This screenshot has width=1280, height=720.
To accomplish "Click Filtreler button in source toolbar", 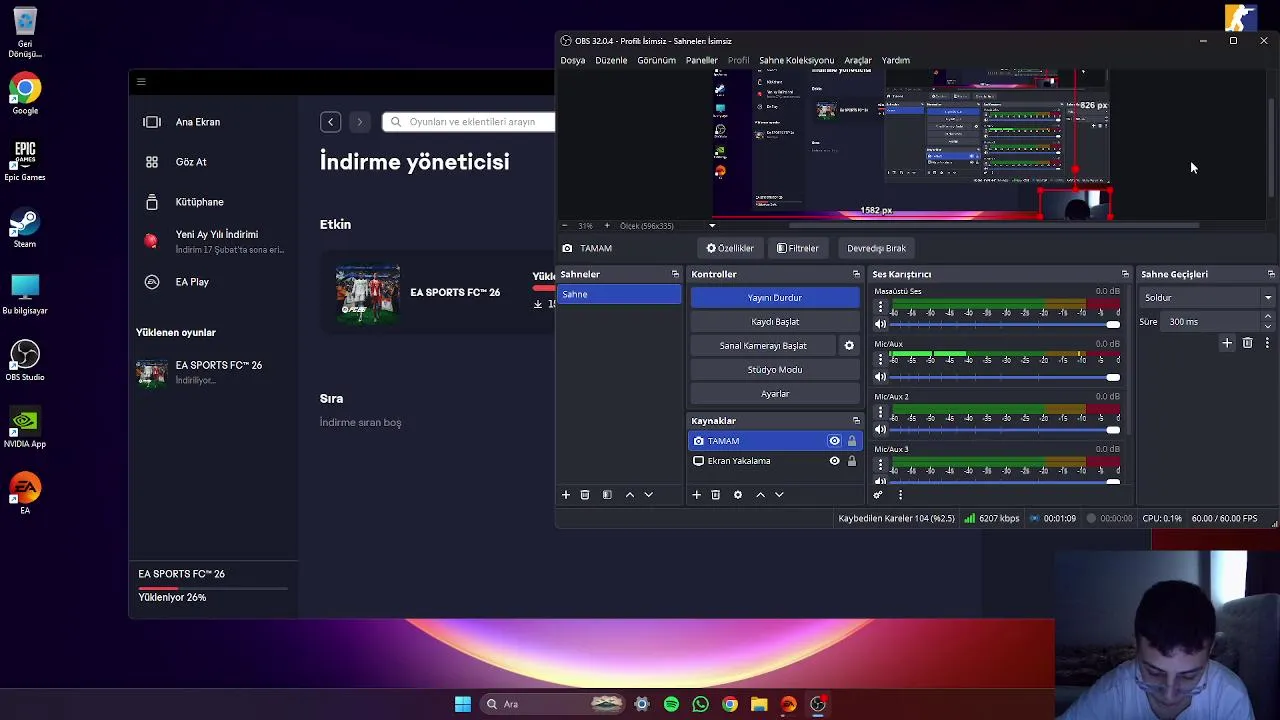I will pos(798,248).
